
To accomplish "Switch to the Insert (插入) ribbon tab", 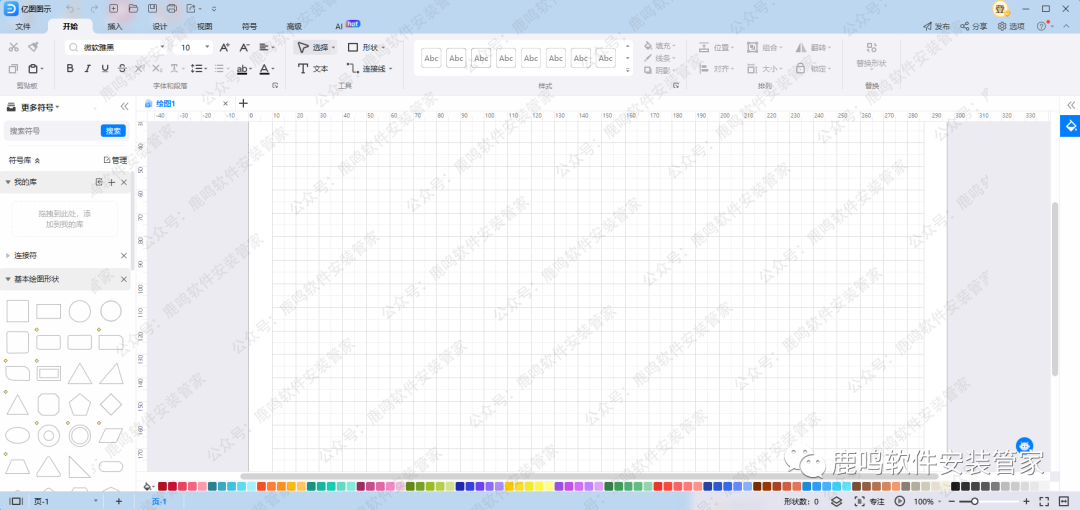I will pos(115,26).
